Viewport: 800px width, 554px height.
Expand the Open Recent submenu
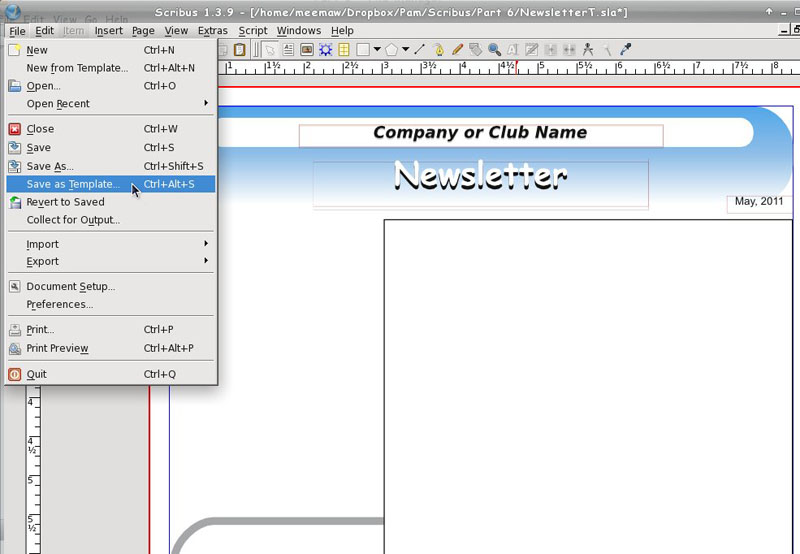[111, 104]
